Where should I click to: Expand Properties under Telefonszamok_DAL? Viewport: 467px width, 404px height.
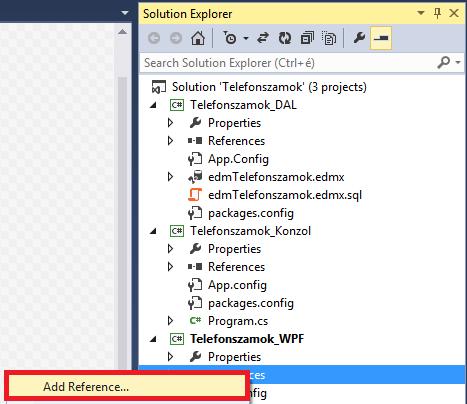[x=170, y=123]
